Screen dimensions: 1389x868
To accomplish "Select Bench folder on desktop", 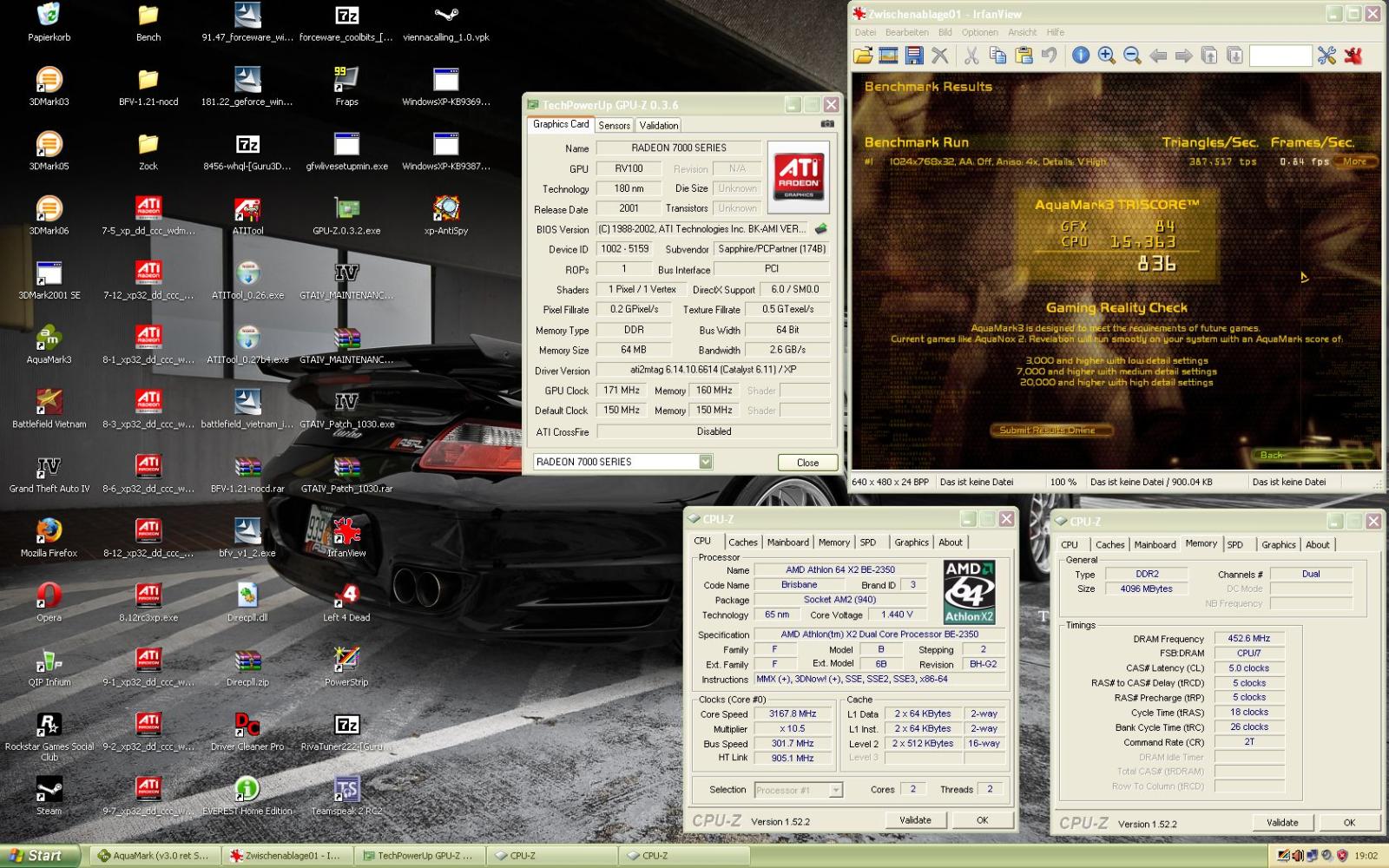I will point(148,23).
